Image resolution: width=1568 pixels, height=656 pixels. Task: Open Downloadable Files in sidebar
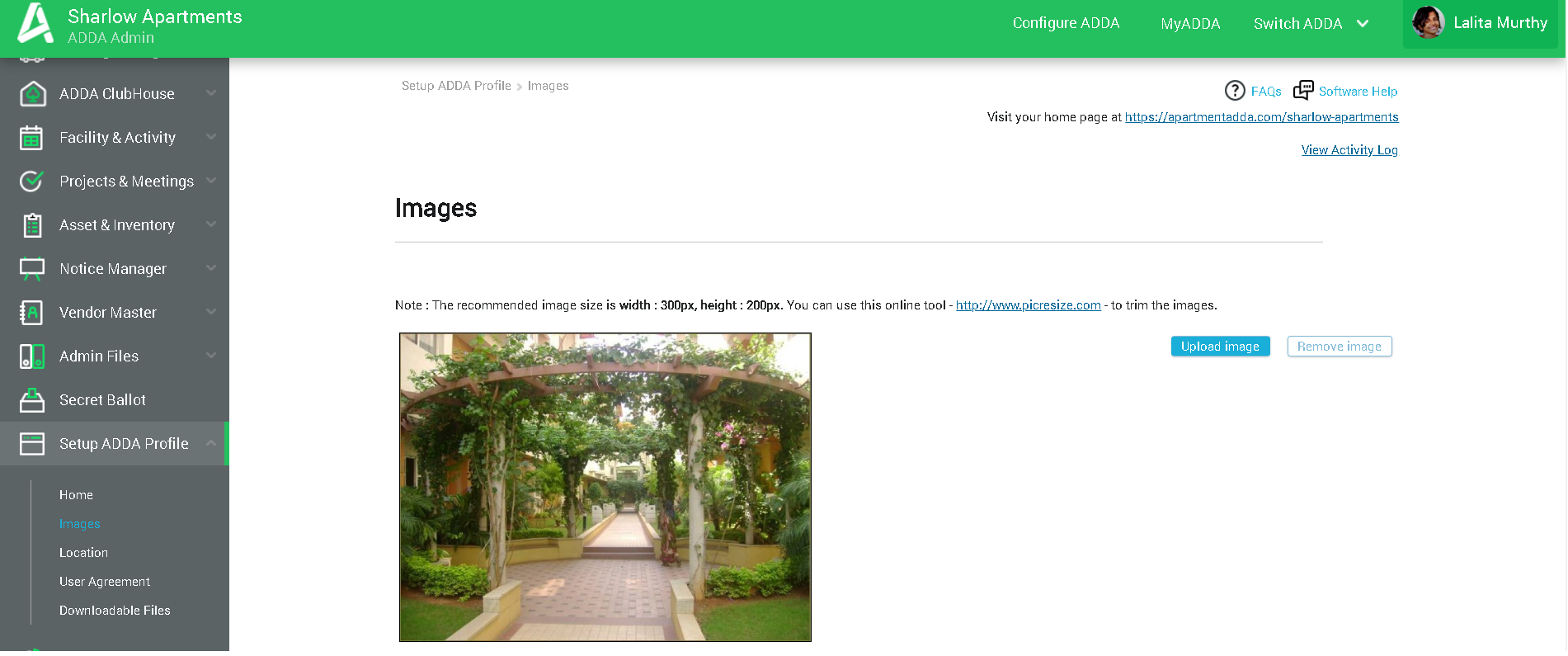pyautogui.click(x=115, y=611)
